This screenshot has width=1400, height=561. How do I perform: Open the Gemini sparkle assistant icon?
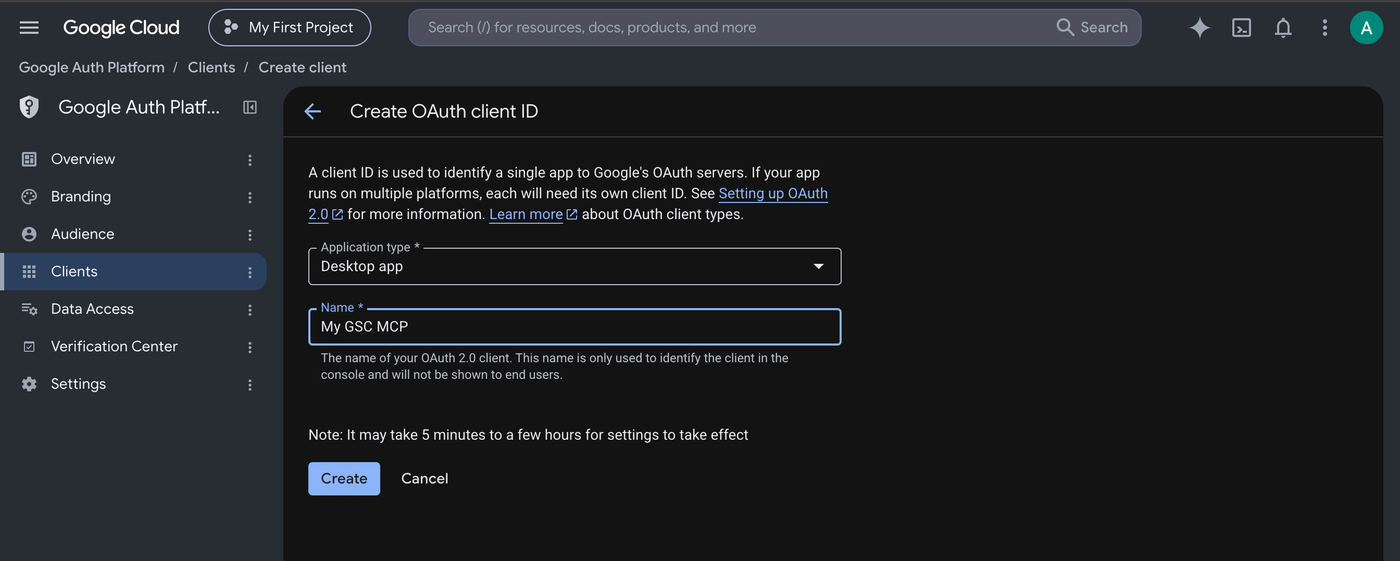[1199, 28]
